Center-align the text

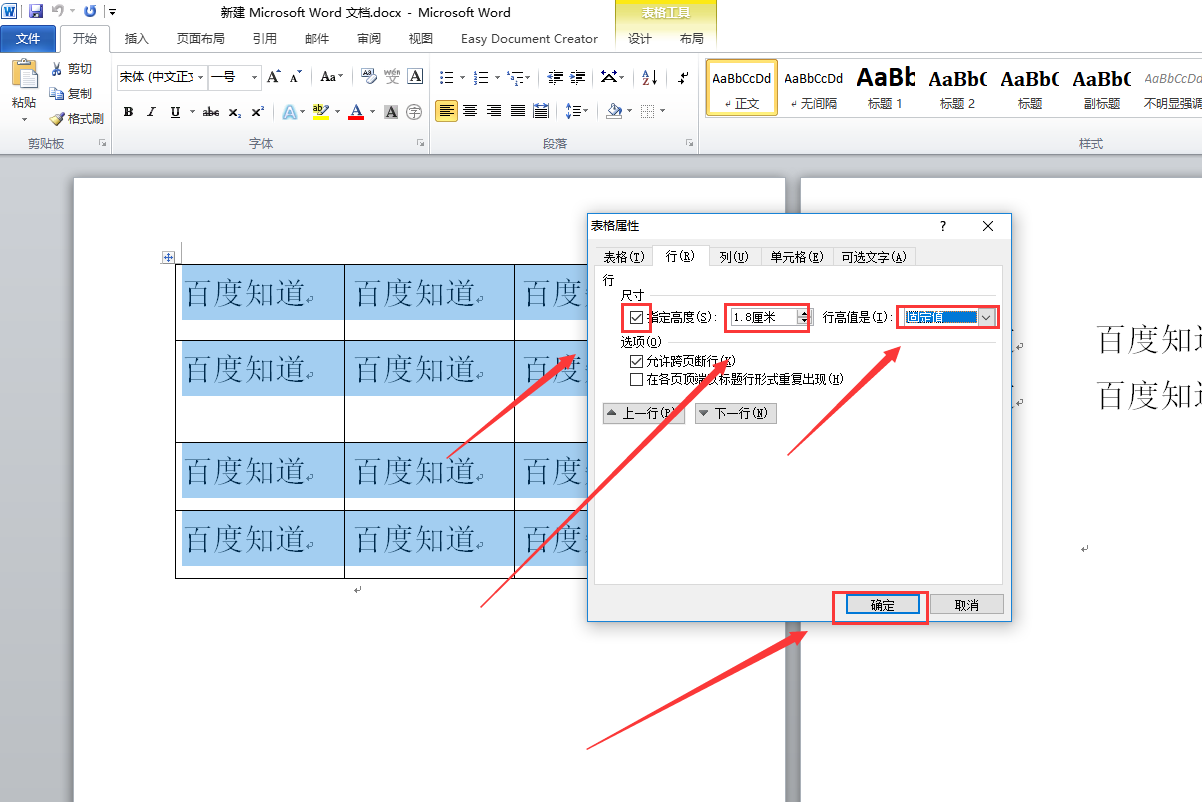470,111
